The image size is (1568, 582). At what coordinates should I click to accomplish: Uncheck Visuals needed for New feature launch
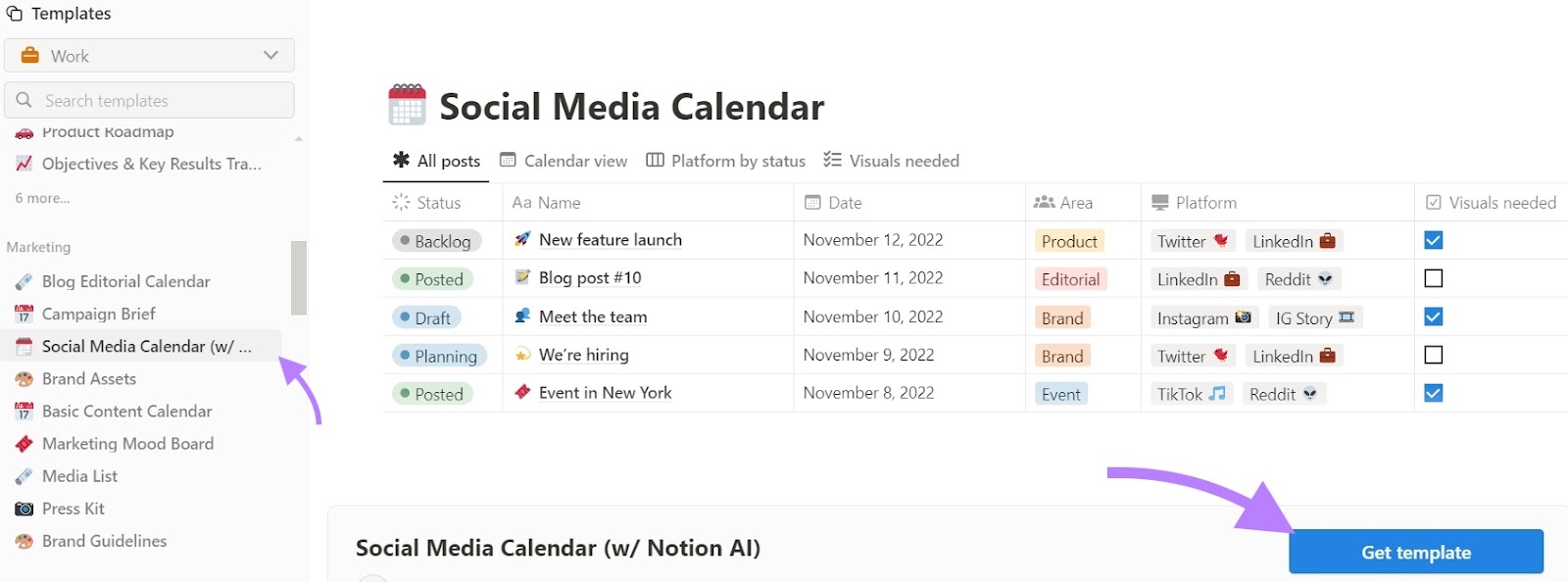[x=1433, y=240]
